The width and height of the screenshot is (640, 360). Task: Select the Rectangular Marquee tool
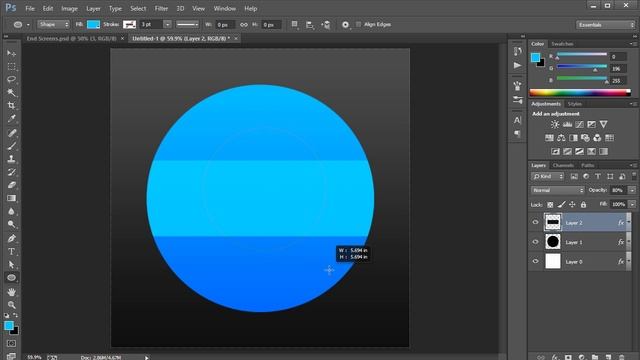click(x=11, y=67)
